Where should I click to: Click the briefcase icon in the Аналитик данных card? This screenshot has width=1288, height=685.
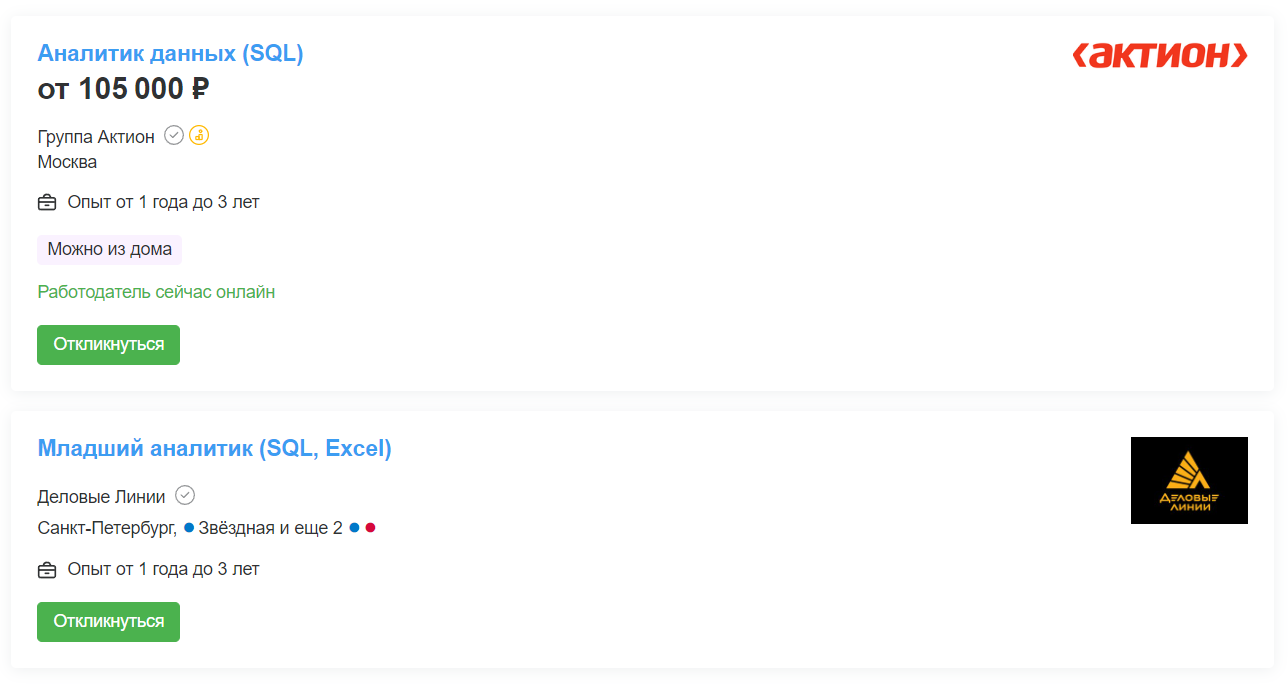47,203
